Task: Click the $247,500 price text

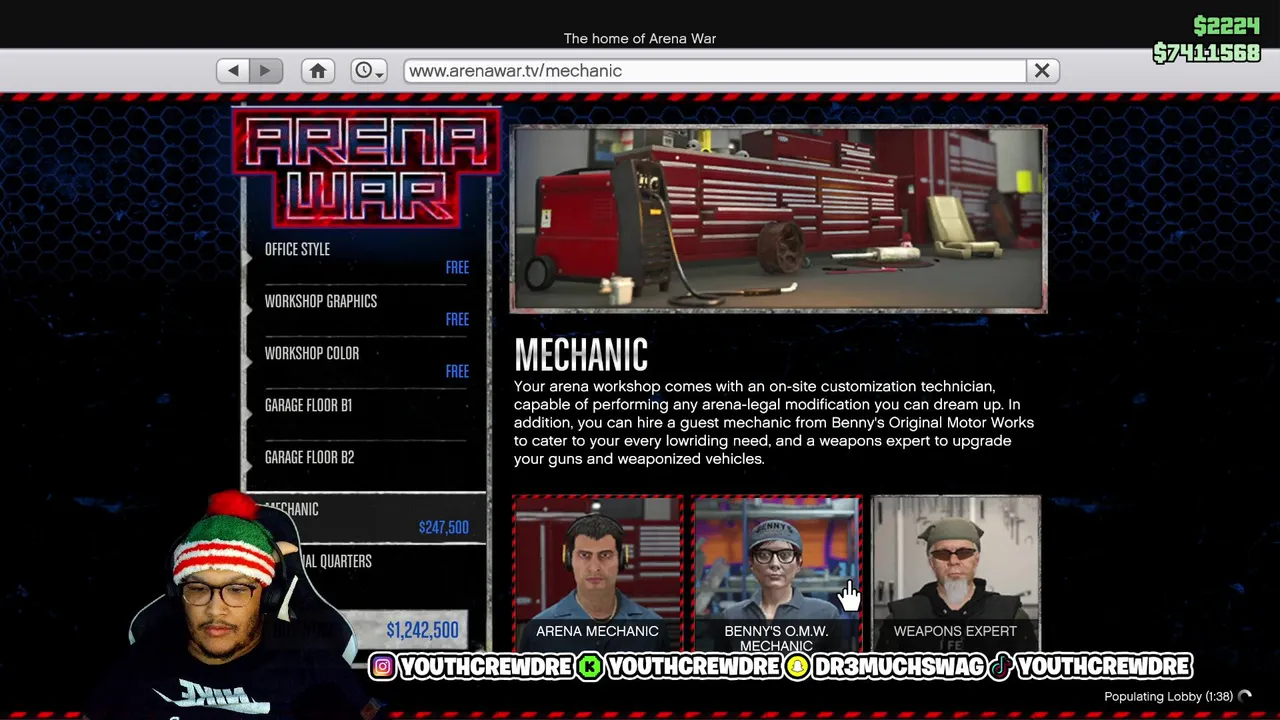Action: (x=444, y=527)
